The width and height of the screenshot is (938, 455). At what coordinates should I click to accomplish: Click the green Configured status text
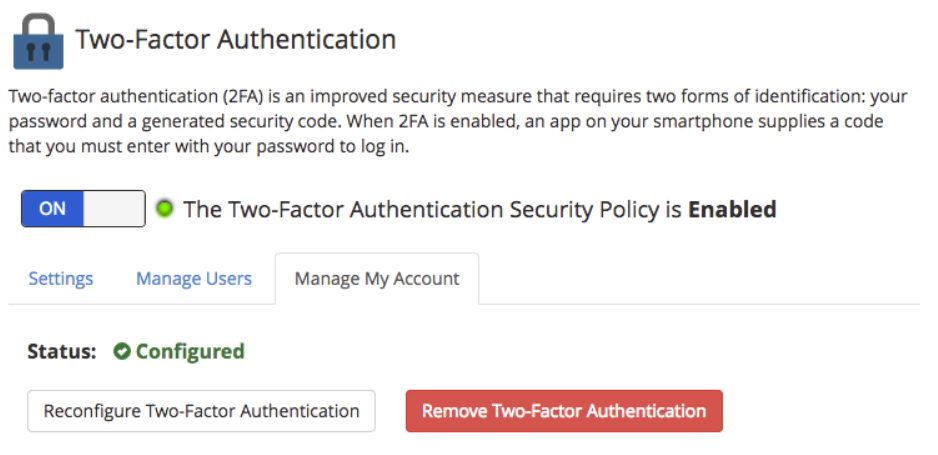pos(190,352)
